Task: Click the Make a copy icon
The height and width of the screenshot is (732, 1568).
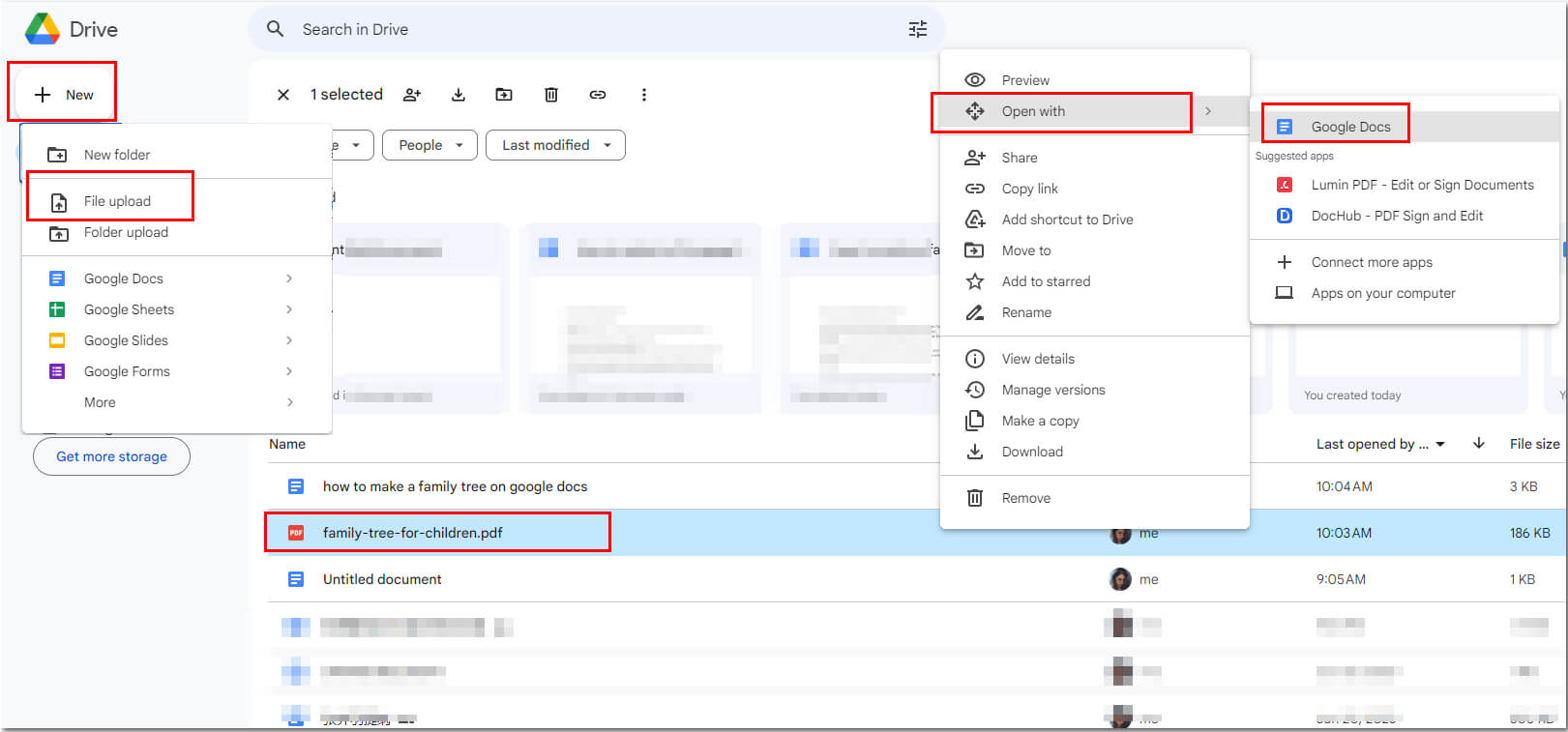Action: [975, 421]
